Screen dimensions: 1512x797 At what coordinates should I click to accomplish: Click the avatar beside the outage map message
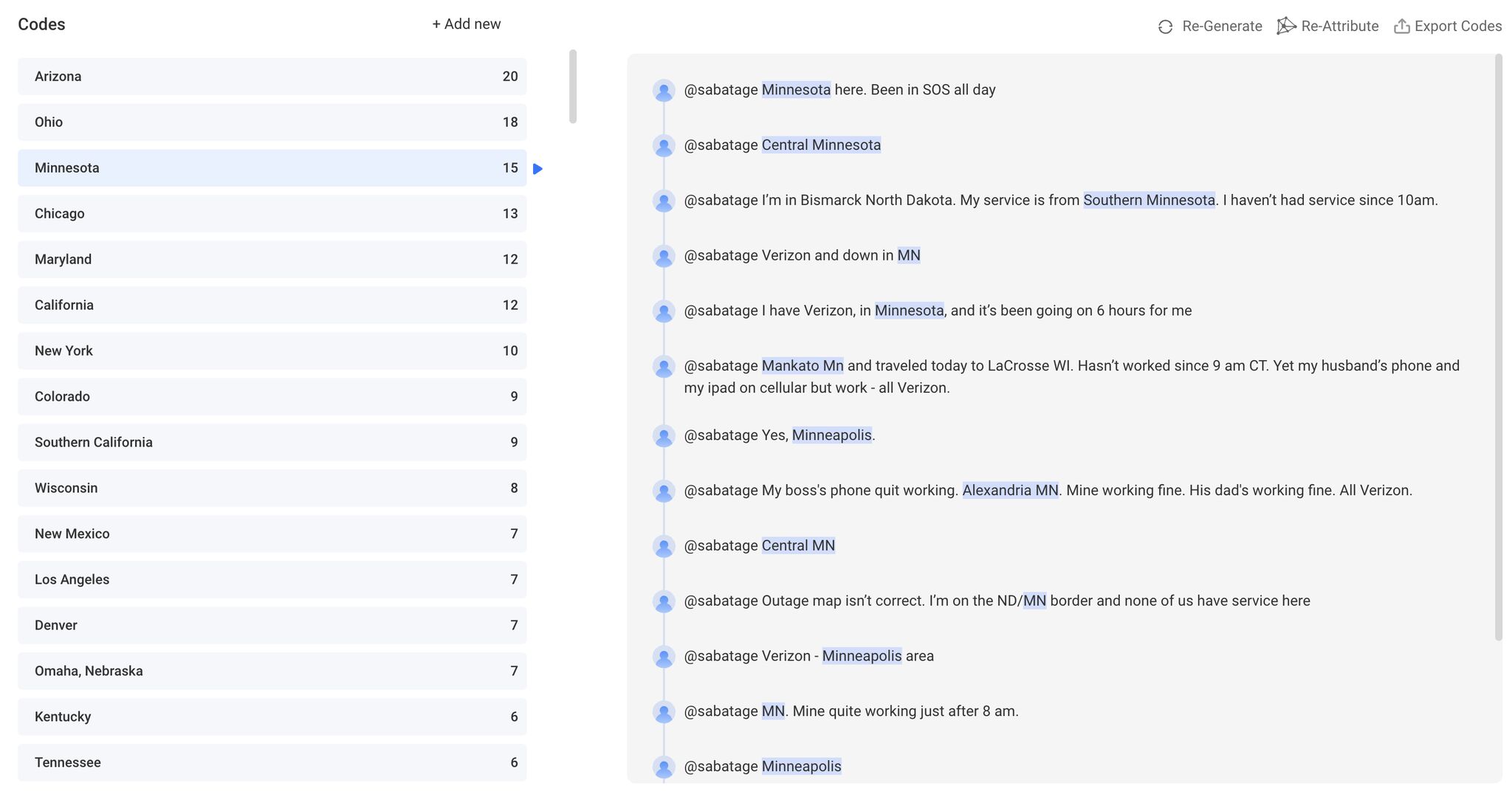pos(664,601)
